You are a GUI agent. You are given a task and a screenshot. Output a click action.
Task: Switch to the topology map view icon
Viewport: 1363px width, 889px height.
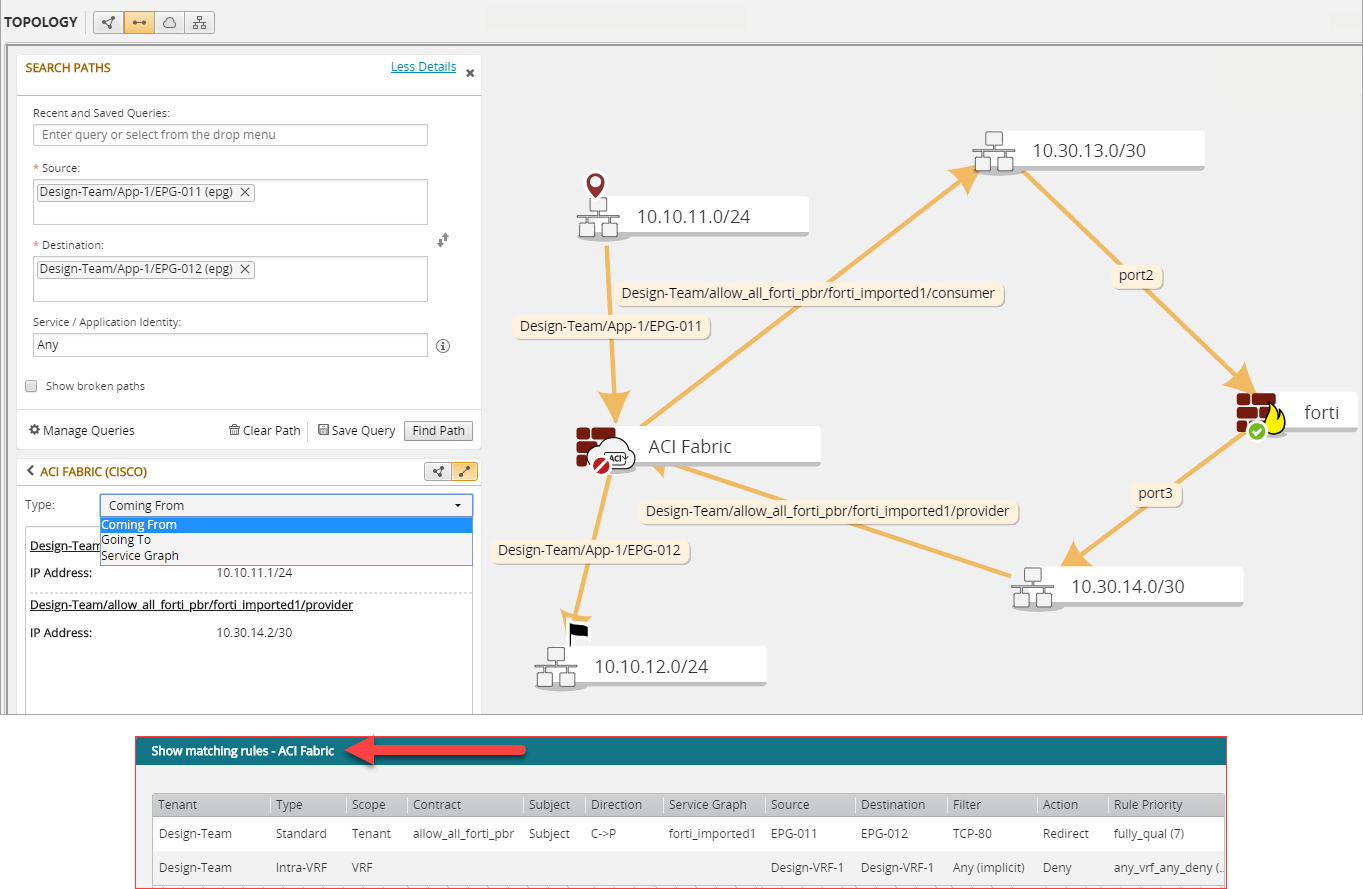pos(108,22)
